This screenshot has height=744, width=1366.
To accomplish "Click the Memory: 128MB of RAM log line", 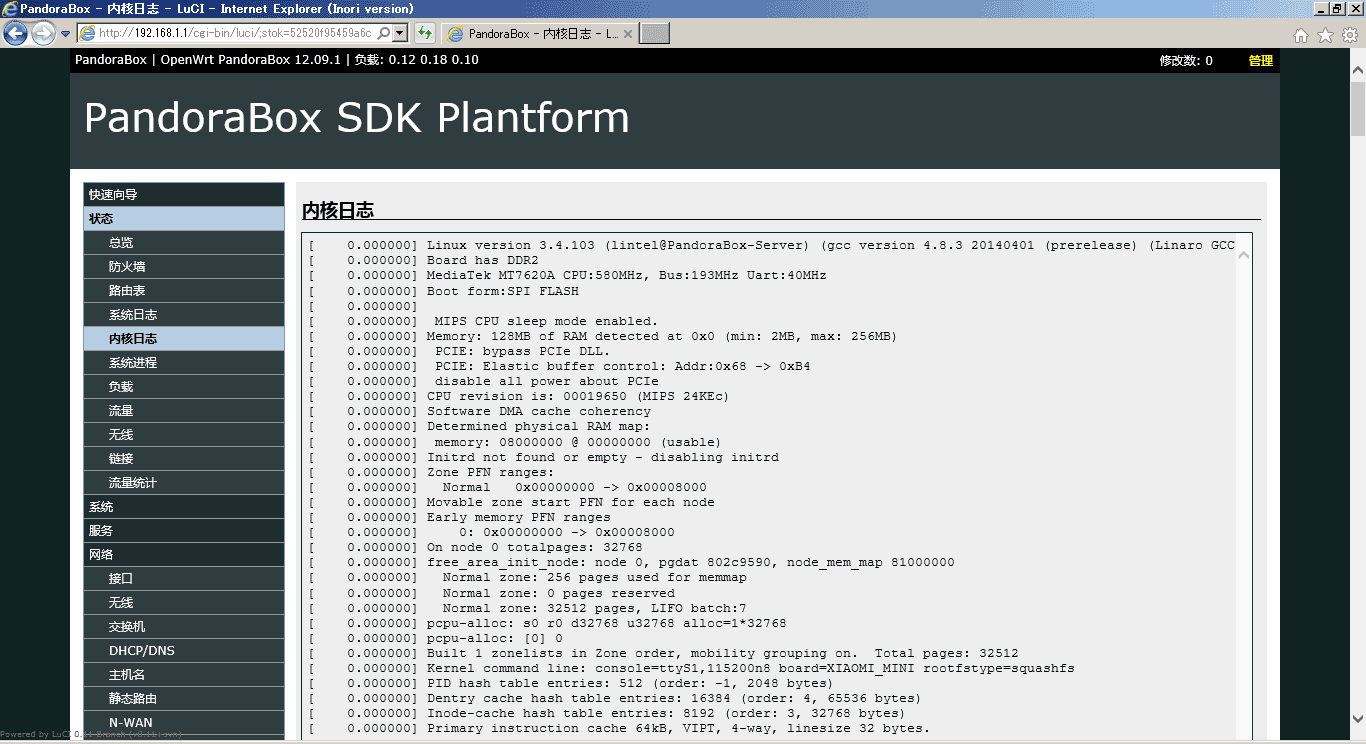I will [x=603, y=337].
